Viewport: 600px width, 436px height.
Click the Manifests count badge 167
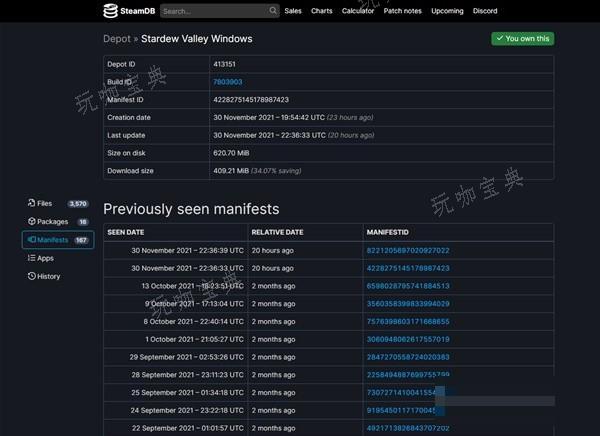[x=81, y=240]
